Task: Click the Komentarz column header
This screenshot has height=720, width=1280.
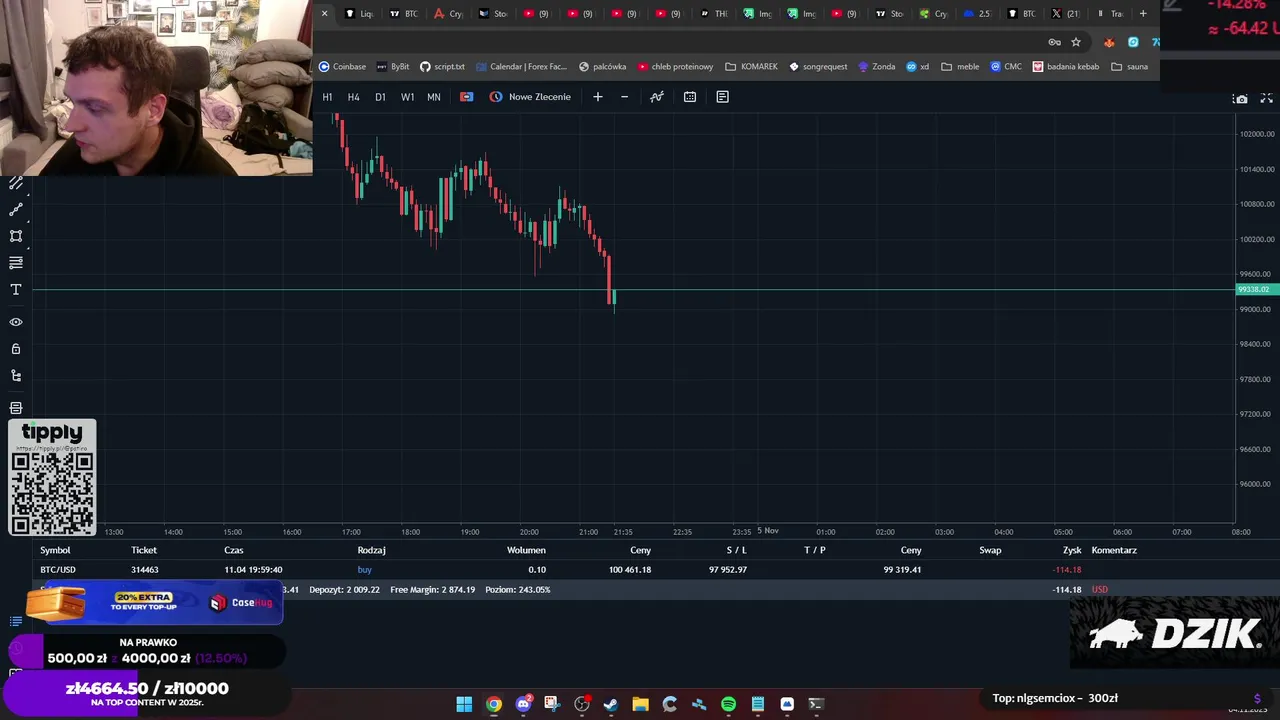Action: tap(1114, 550)
